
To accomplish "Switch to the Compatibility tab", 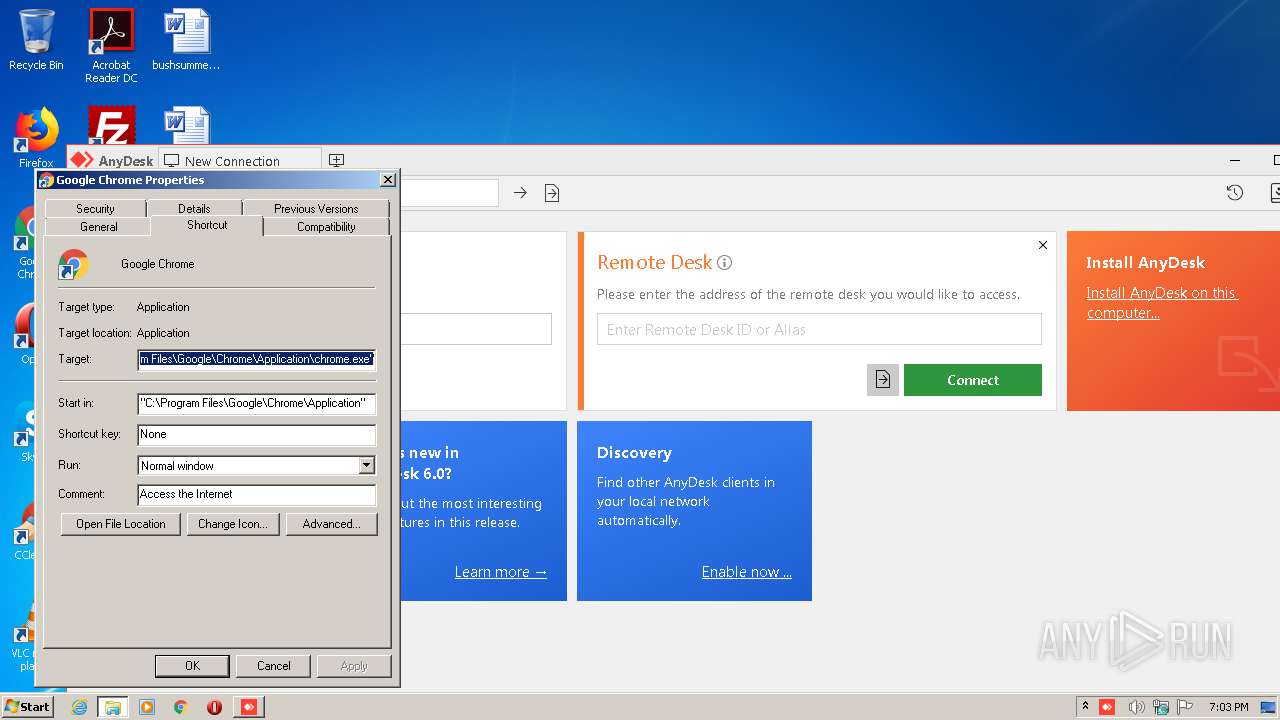I will [326, 227].
